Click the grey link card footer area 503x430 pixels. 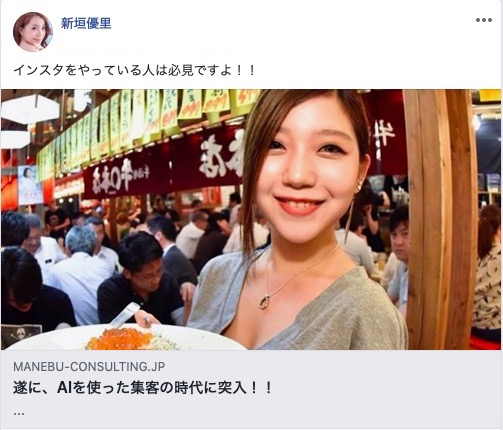pos(251,389)
